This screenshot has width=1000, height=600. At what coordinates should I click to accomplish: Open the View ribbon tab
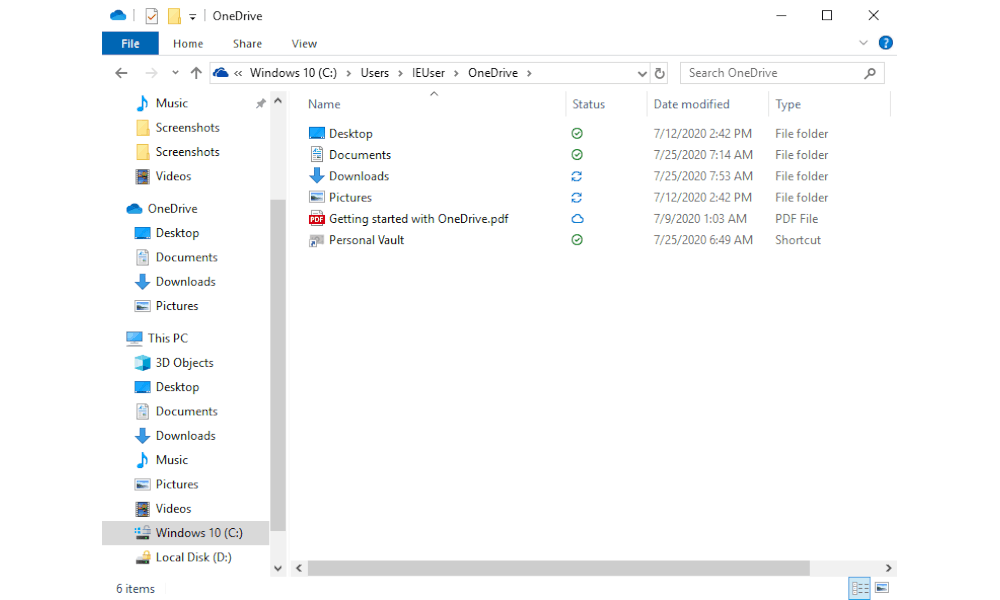click(304, 43)
